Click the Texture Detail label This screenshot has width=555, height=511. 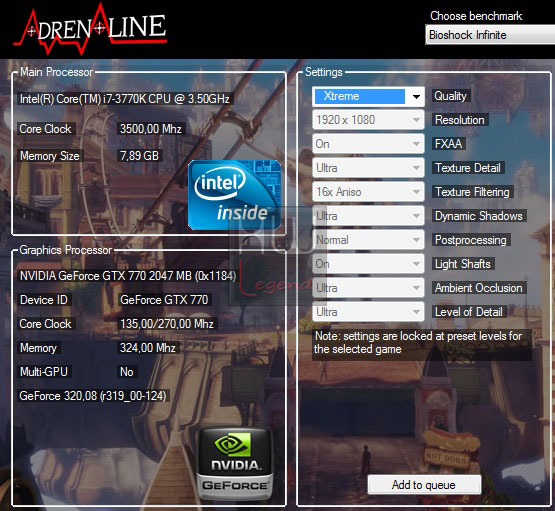click(468, 168)
